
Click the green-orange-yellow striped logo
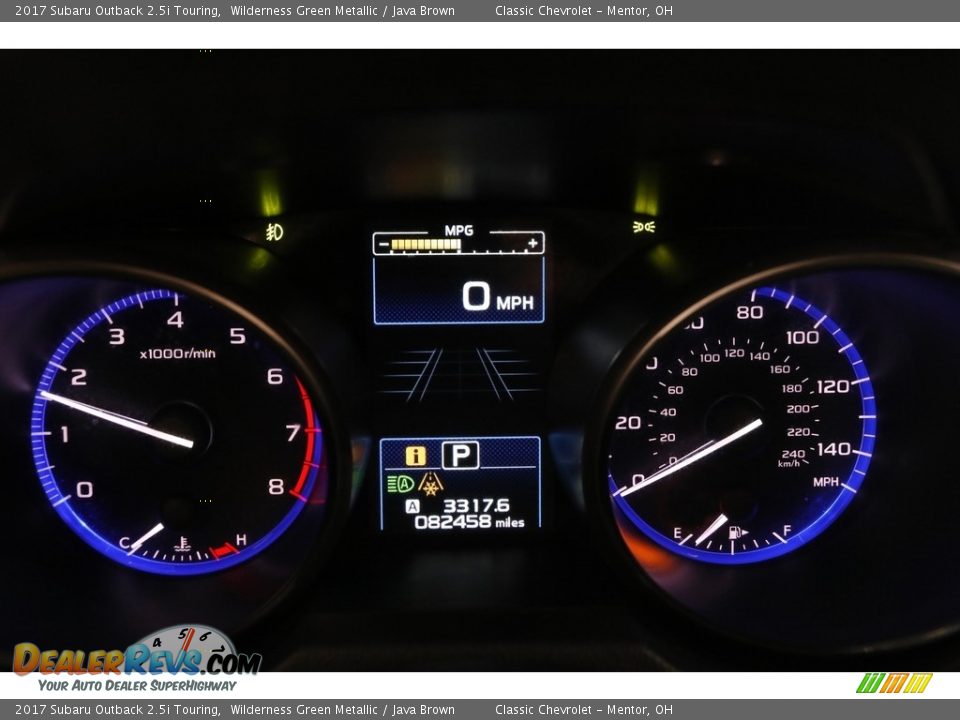tap(894, 683)
